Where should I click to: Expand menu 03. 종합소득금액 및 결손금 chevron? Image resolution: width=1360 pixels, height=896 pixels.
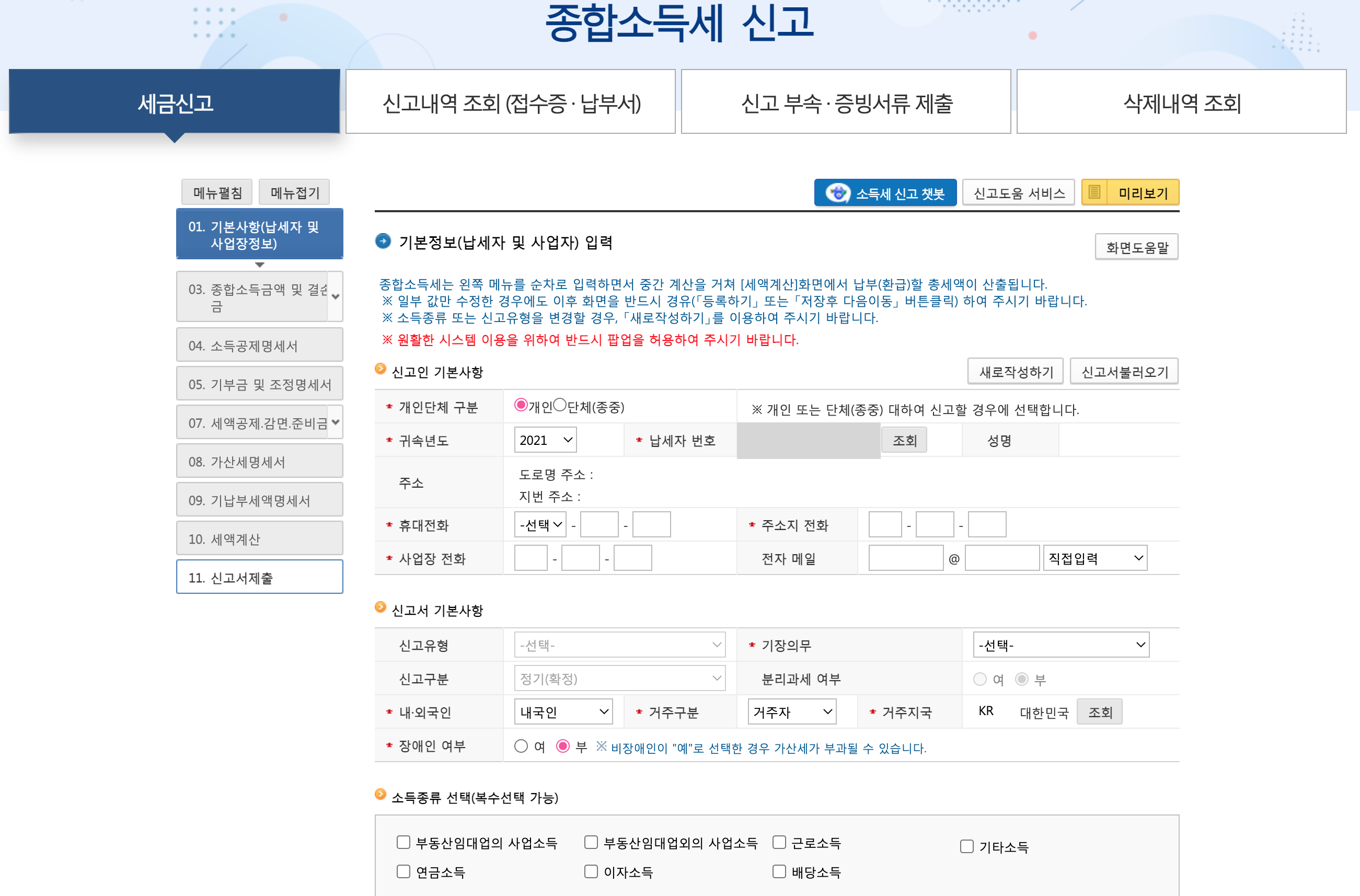coord(336,296)
